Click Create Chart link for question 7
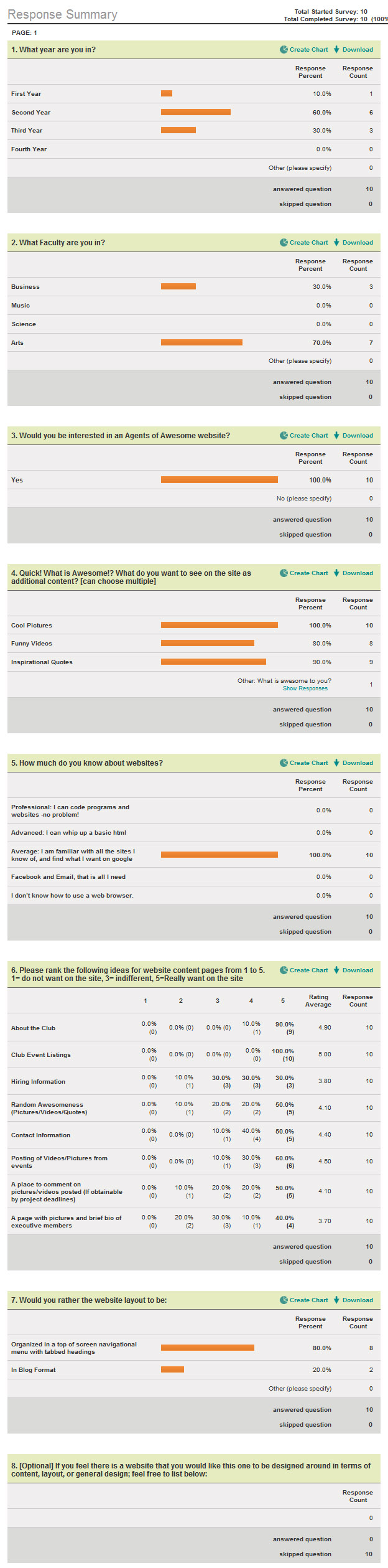Viewport: 388px width, 1568px height. point(308,1300)
